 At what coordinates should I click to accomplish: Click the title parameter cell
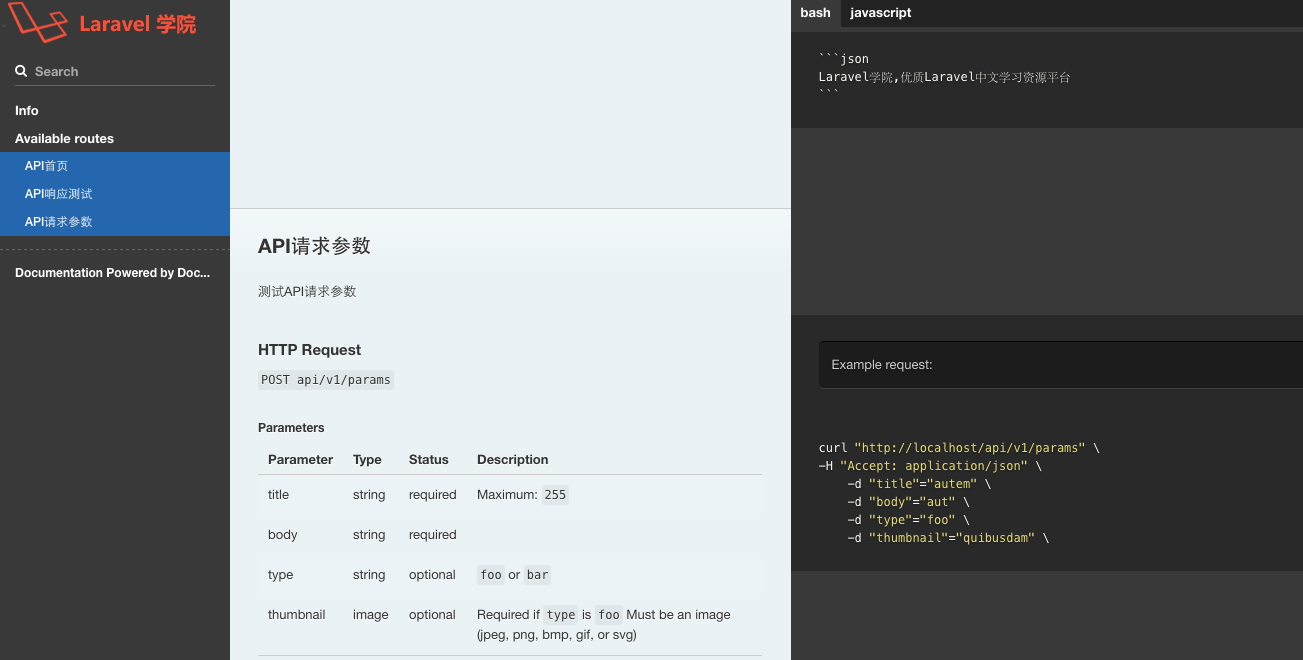[278, 494]
